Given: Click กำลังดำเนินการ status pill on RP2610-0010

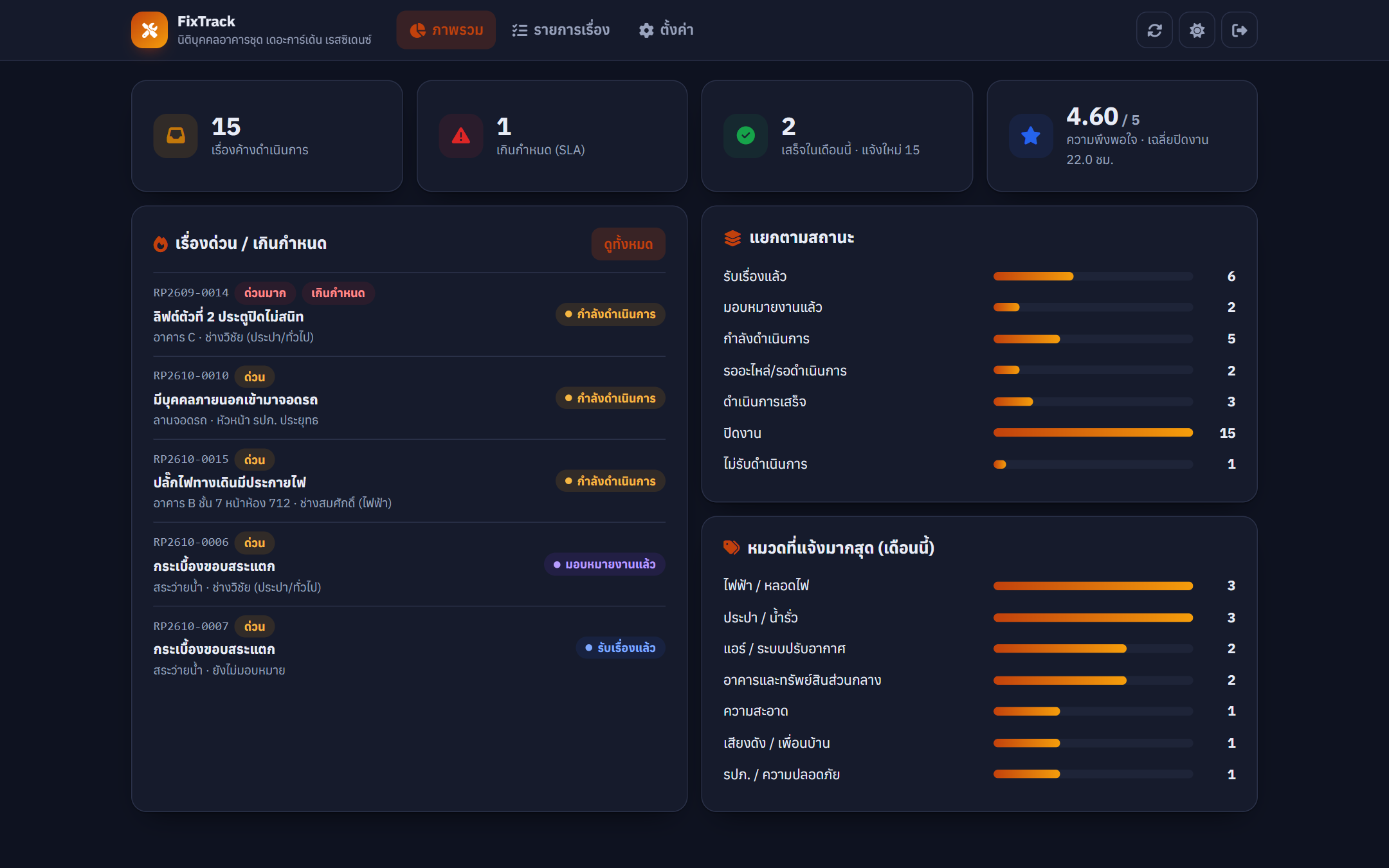Looking at the screenshot, I should coord(610,398).
